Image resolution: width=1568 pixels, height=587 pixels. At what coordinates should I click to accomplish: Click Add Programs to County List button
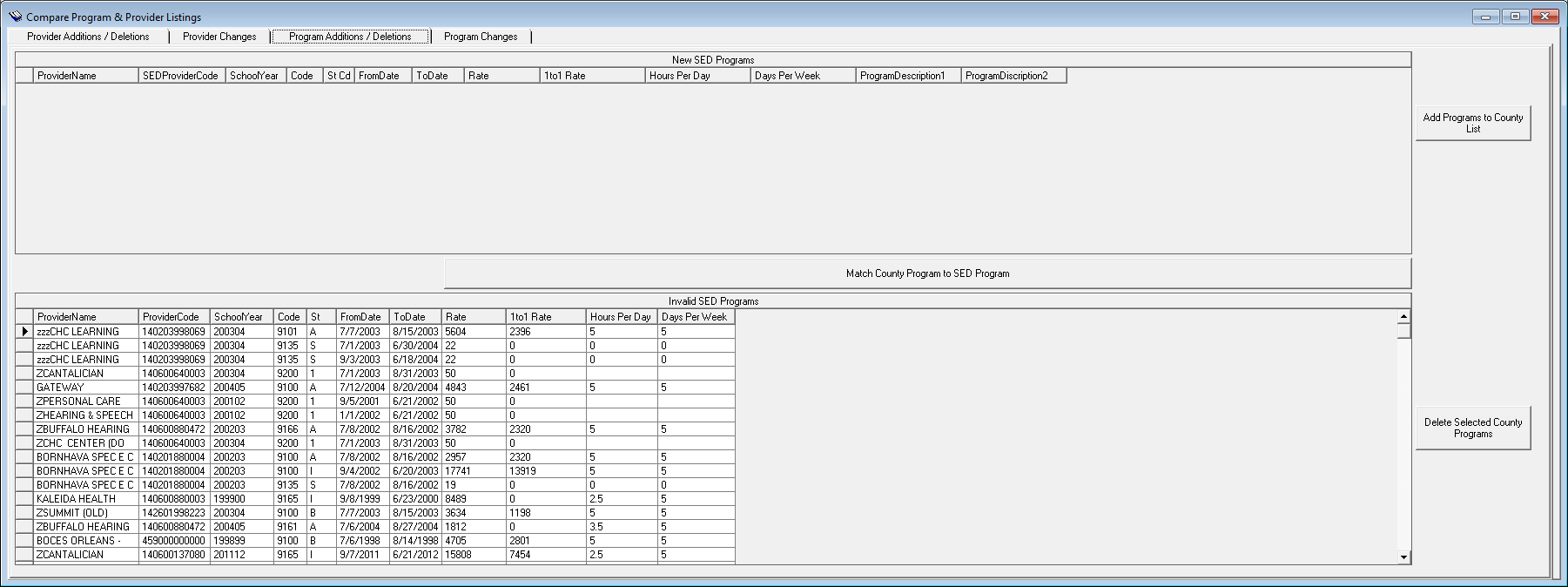(x=1472, y=123)
